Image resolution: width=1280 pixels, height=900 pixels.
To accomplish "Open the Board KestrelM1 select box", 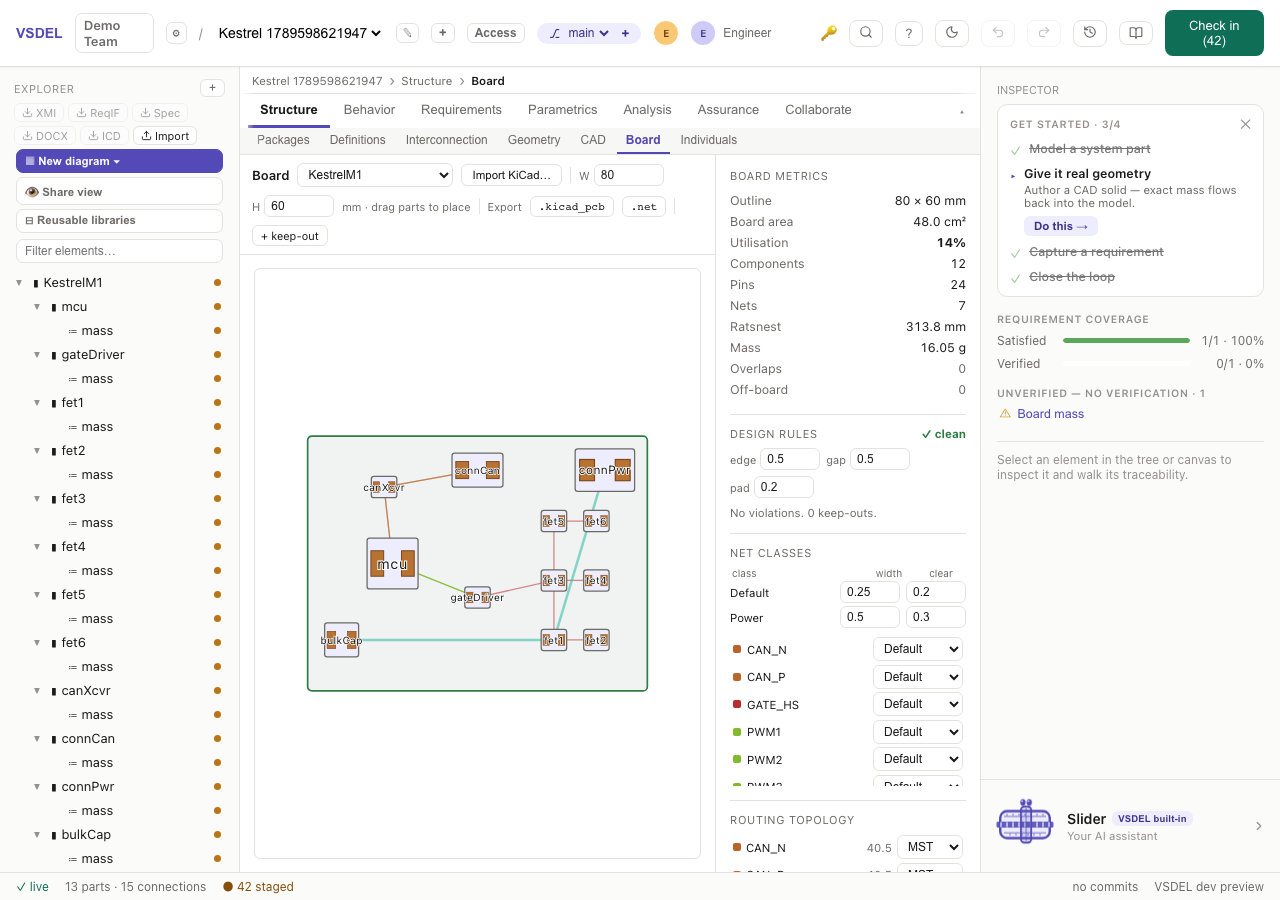I will click(x=375, y=175).
